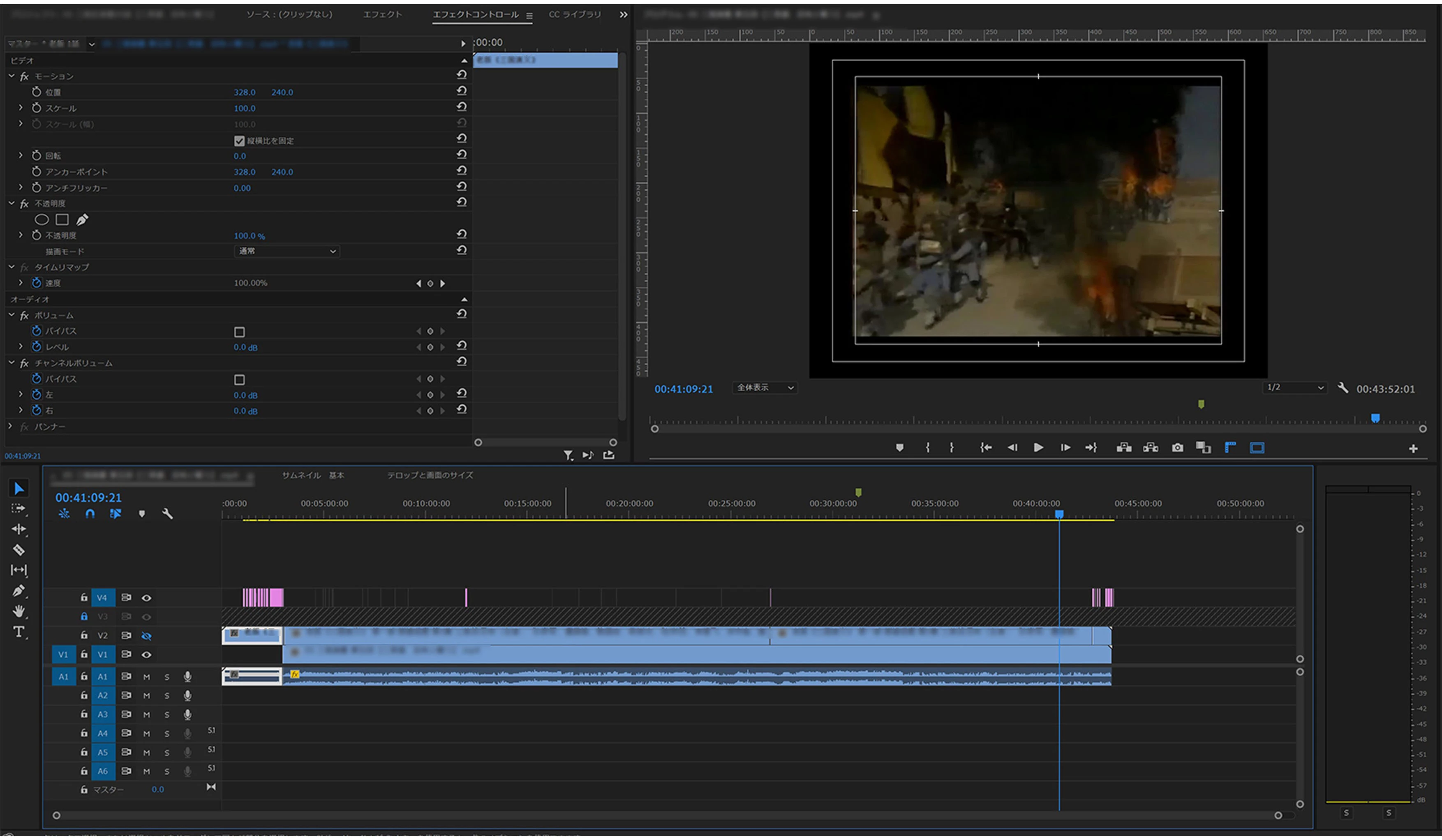Viewport: 1442px width, 840px height.
Task: Mute audio track A1
Action: click(146, 677)
